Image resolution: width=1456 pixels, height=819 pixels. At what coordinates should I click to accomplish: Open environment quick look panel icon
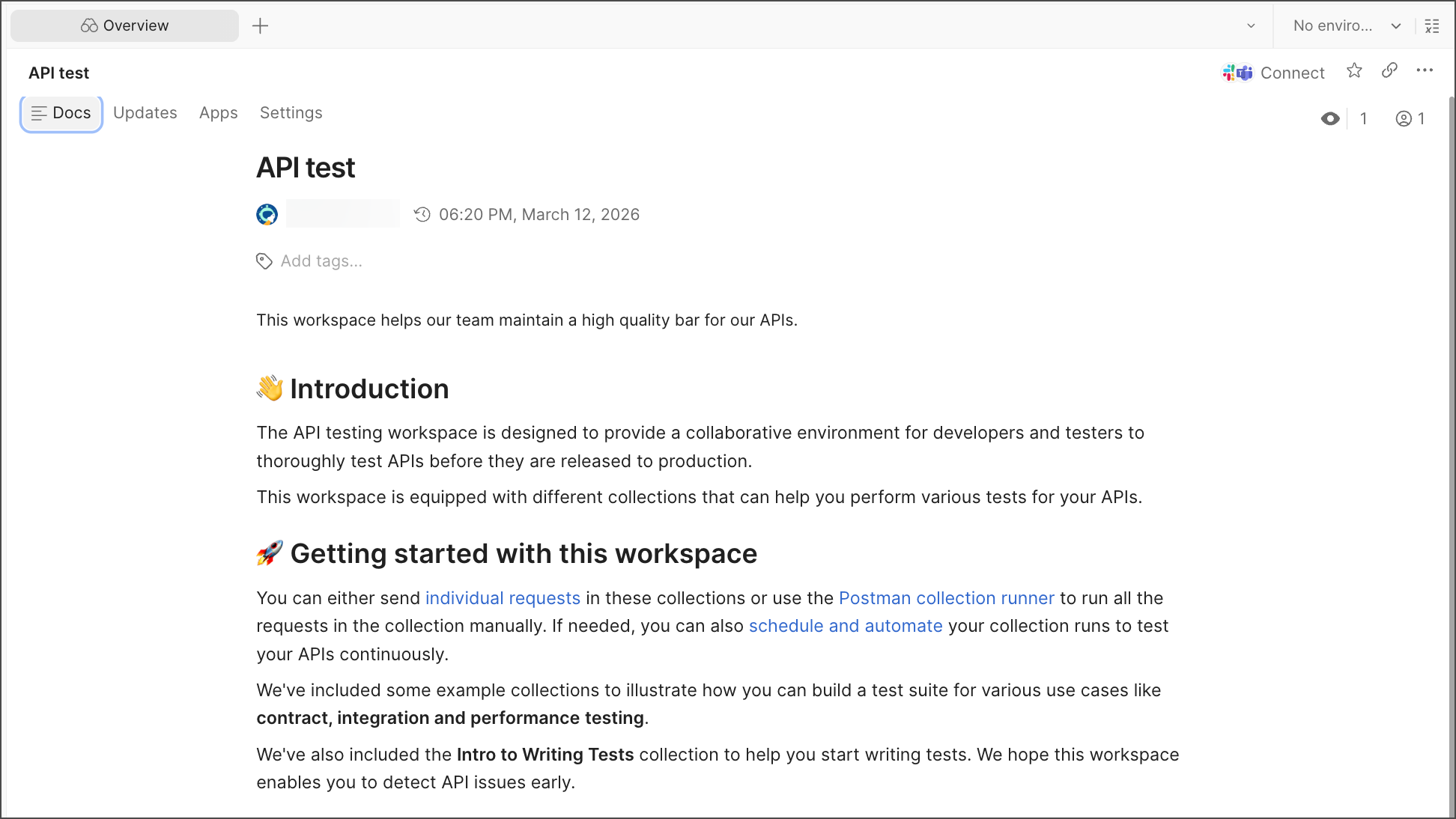1432,26
